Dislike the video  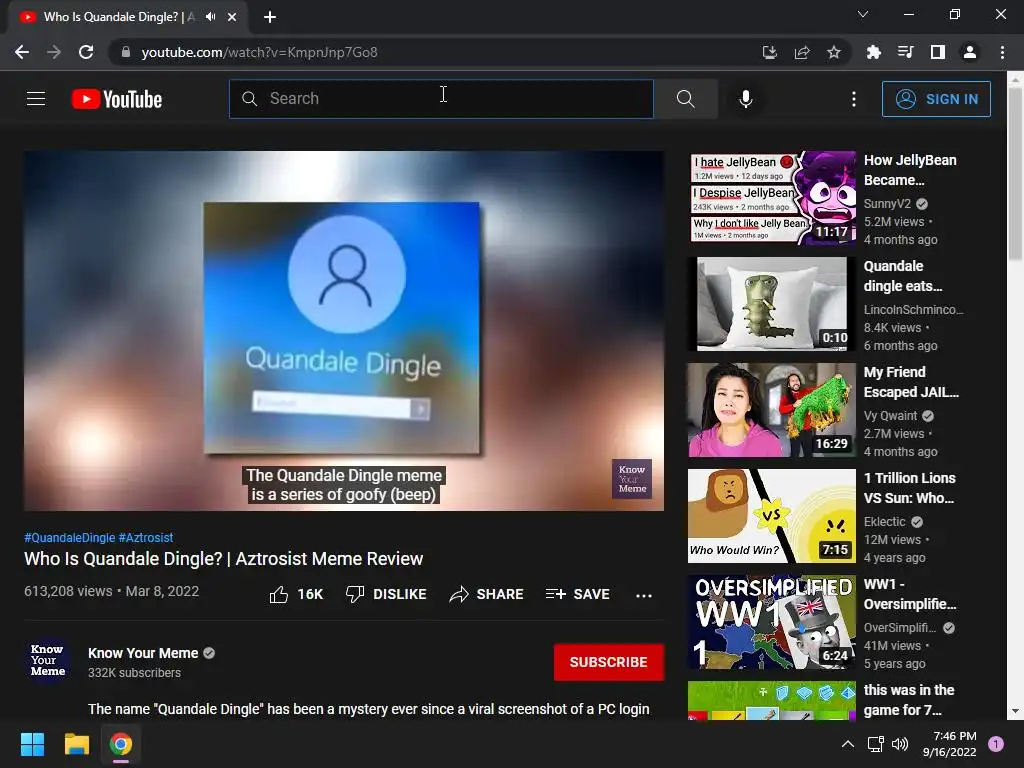(386, 594)
